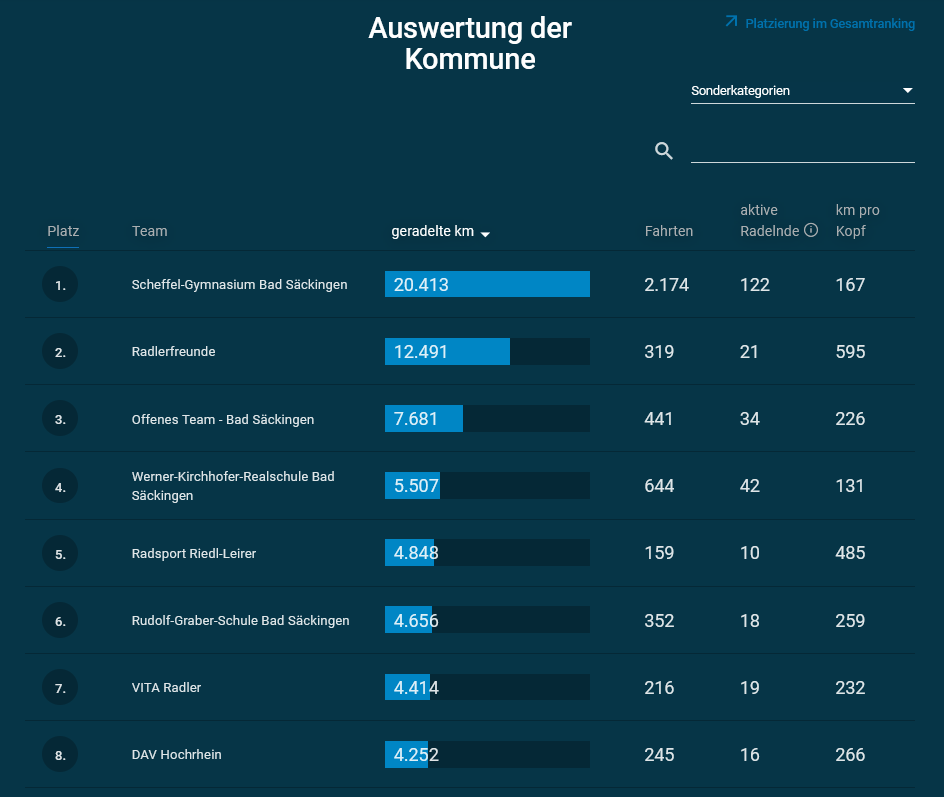Open the Sonderkategorien dropdown
944x797 pixels.
coord(802,91)
